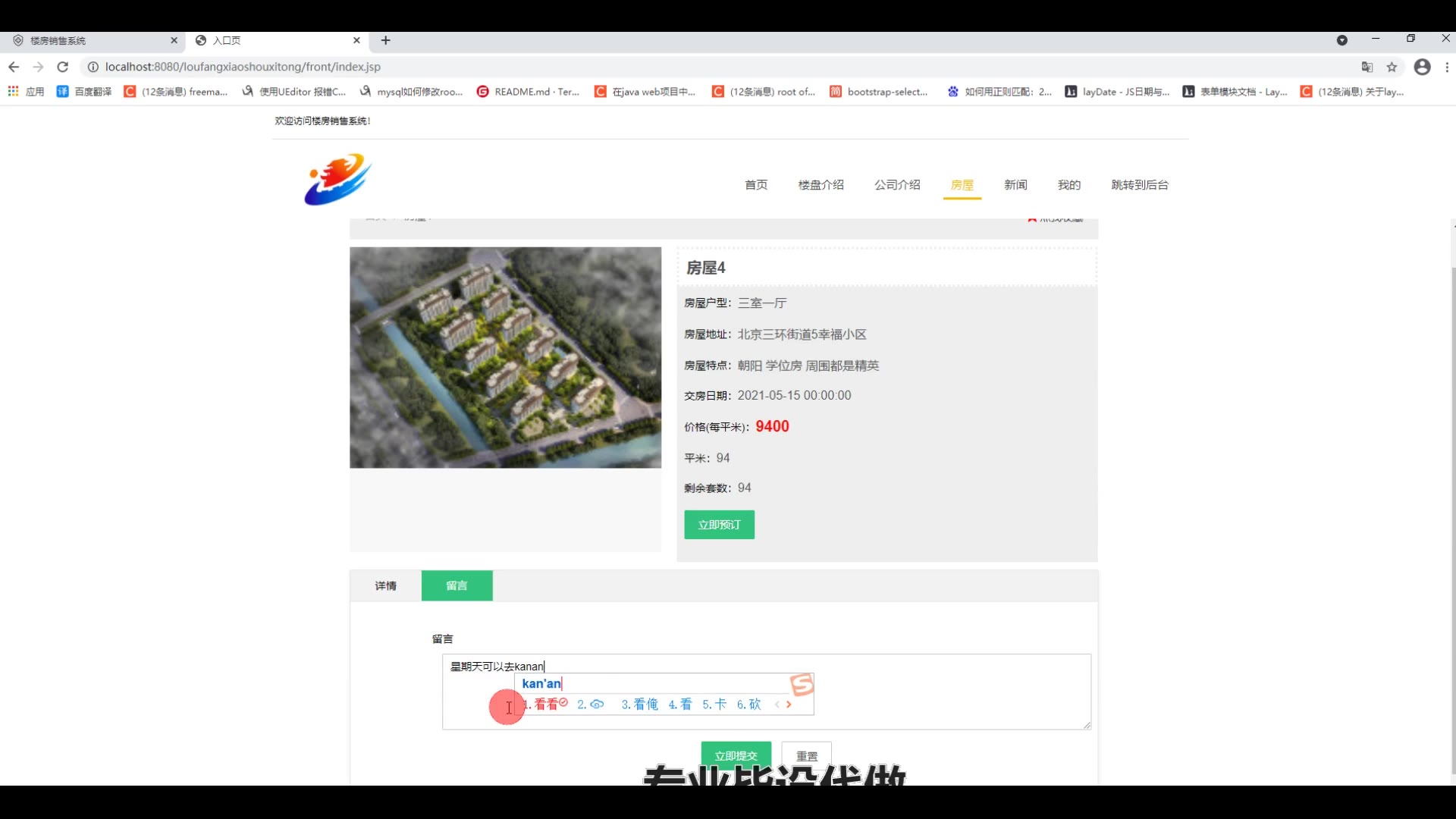Click the 重置 reset button
The height and width of the screenshot is (819, 1456).
(807, 756)
